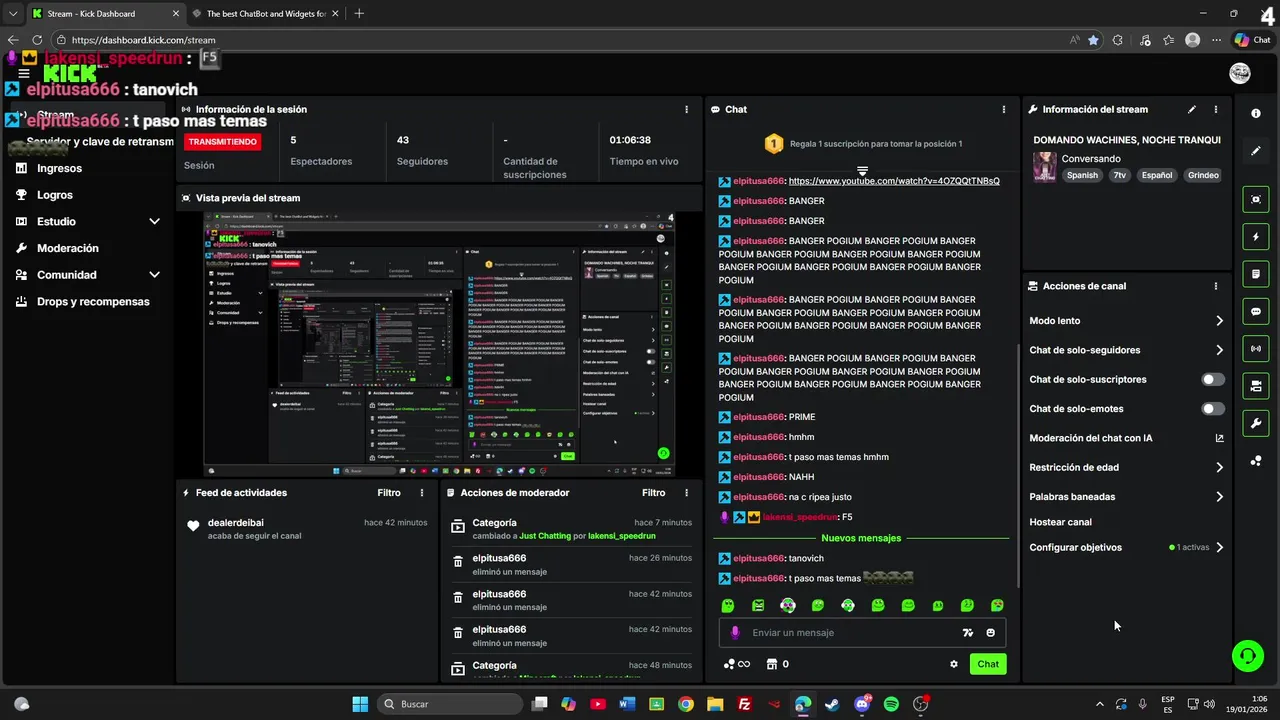Jump to Nuevos mensajes divider in chat
Viewport: 1280px width, 720px height.
[x=861, y=538]
